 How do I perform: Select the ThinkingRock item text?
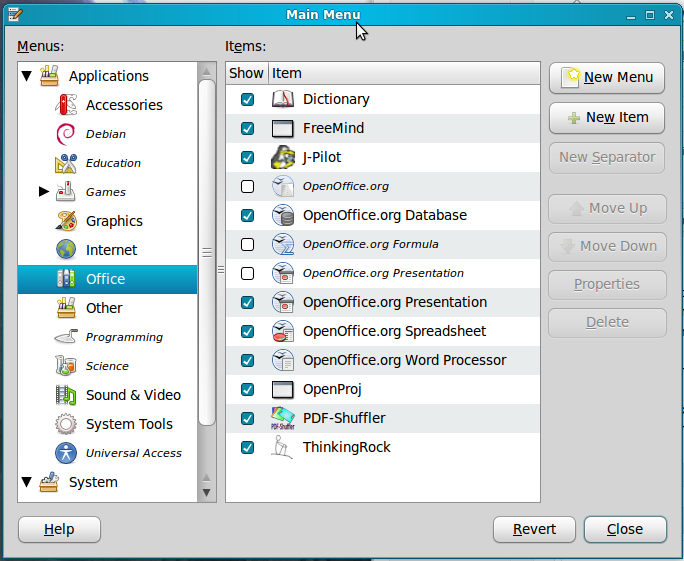[x=347, y=448]
